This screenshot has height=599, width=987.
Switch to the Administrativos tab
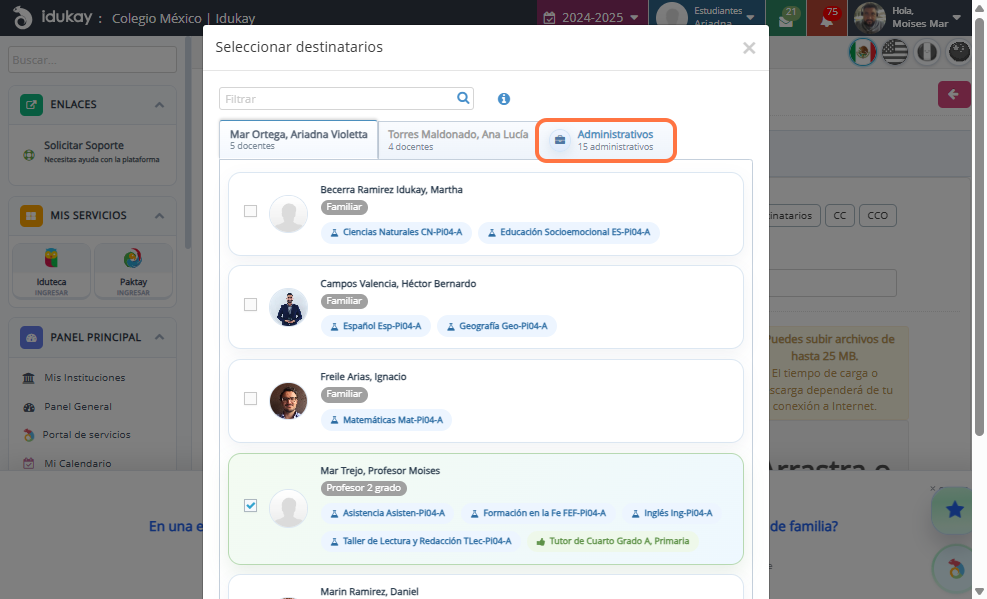click(606, 140)
